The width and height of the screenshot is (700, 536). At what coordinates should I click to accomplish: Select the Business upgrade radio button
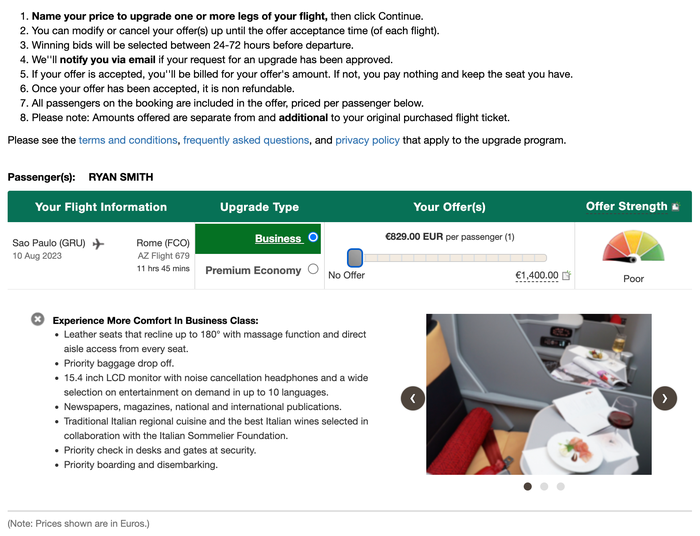[313, 237]
